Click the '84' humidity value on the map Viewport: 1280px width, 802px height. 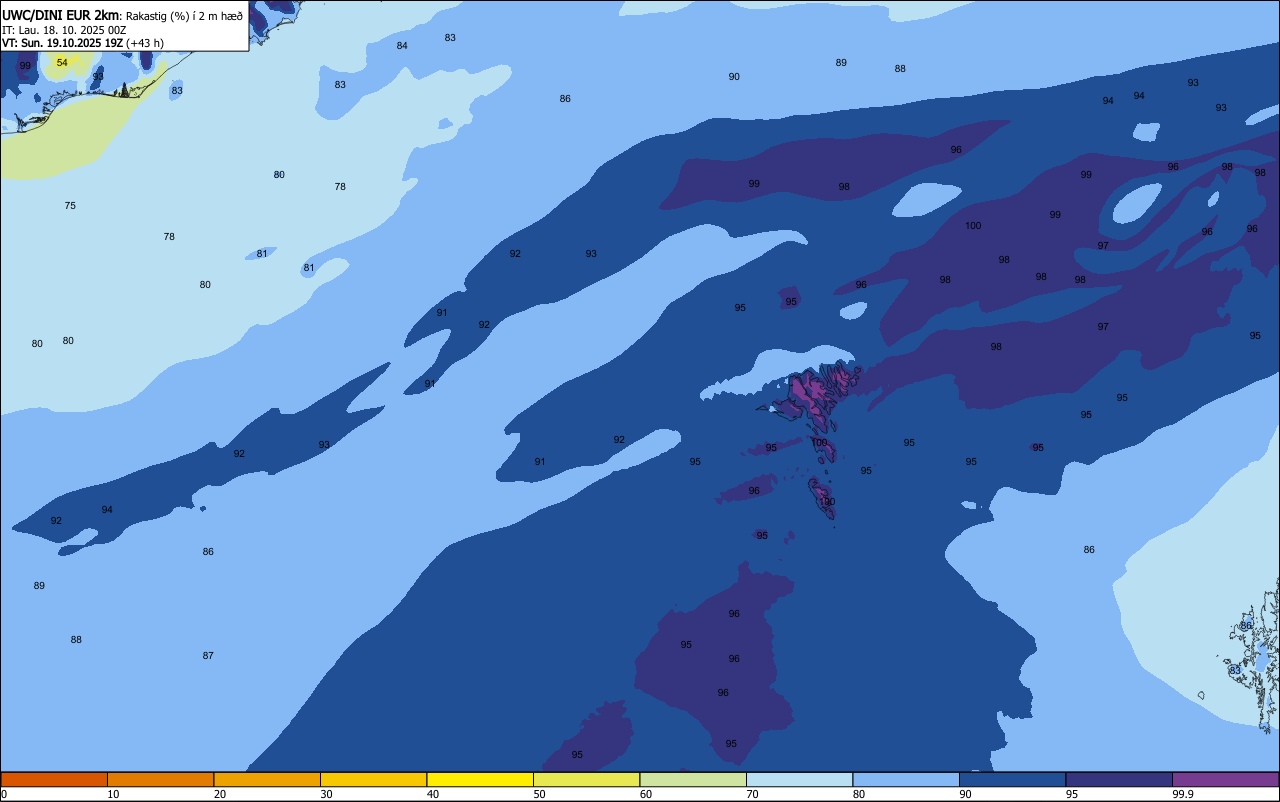(402, 46)
